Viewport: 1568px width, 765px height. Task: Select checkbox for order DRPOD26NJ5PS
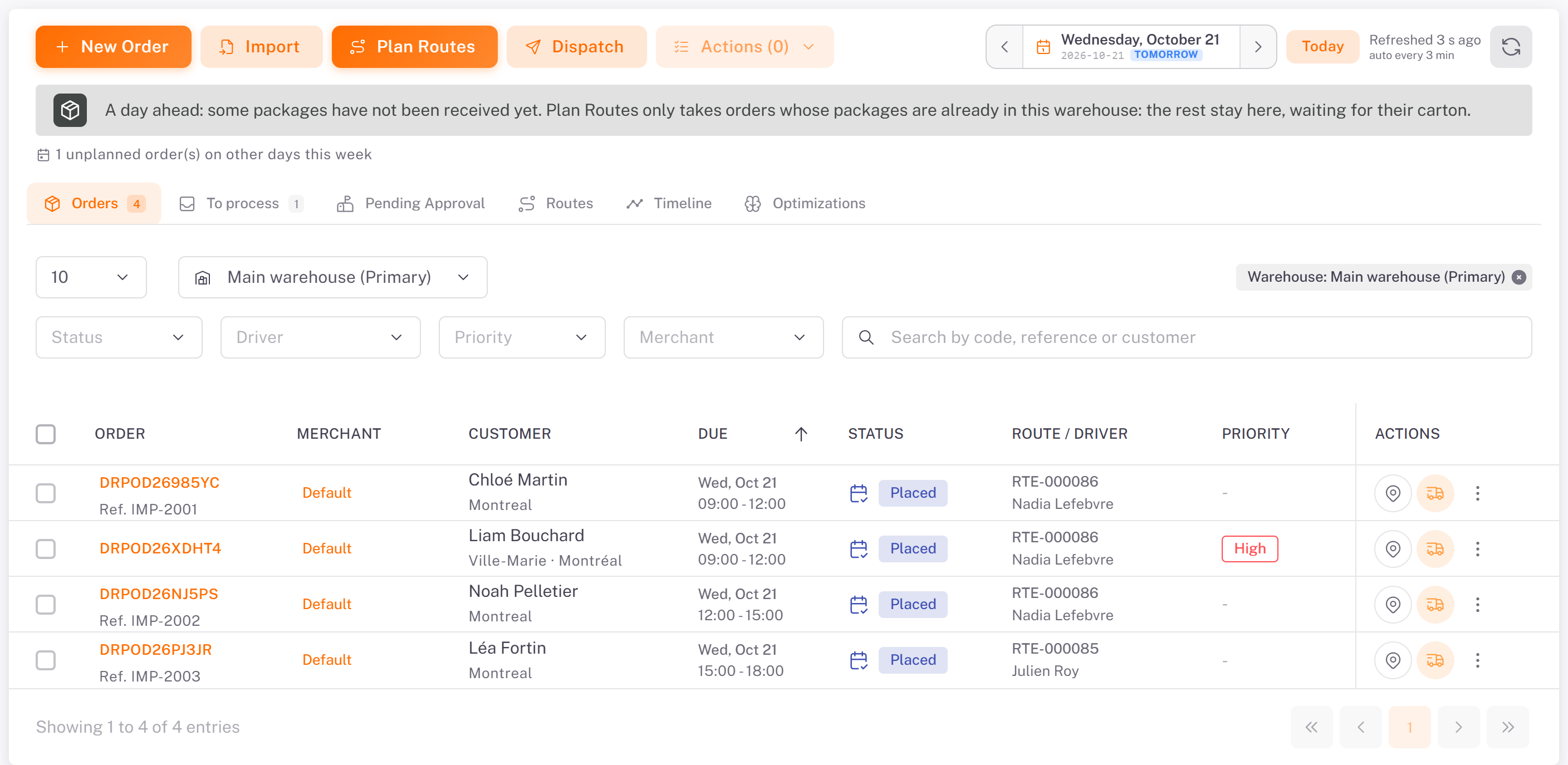pos(46,604)
